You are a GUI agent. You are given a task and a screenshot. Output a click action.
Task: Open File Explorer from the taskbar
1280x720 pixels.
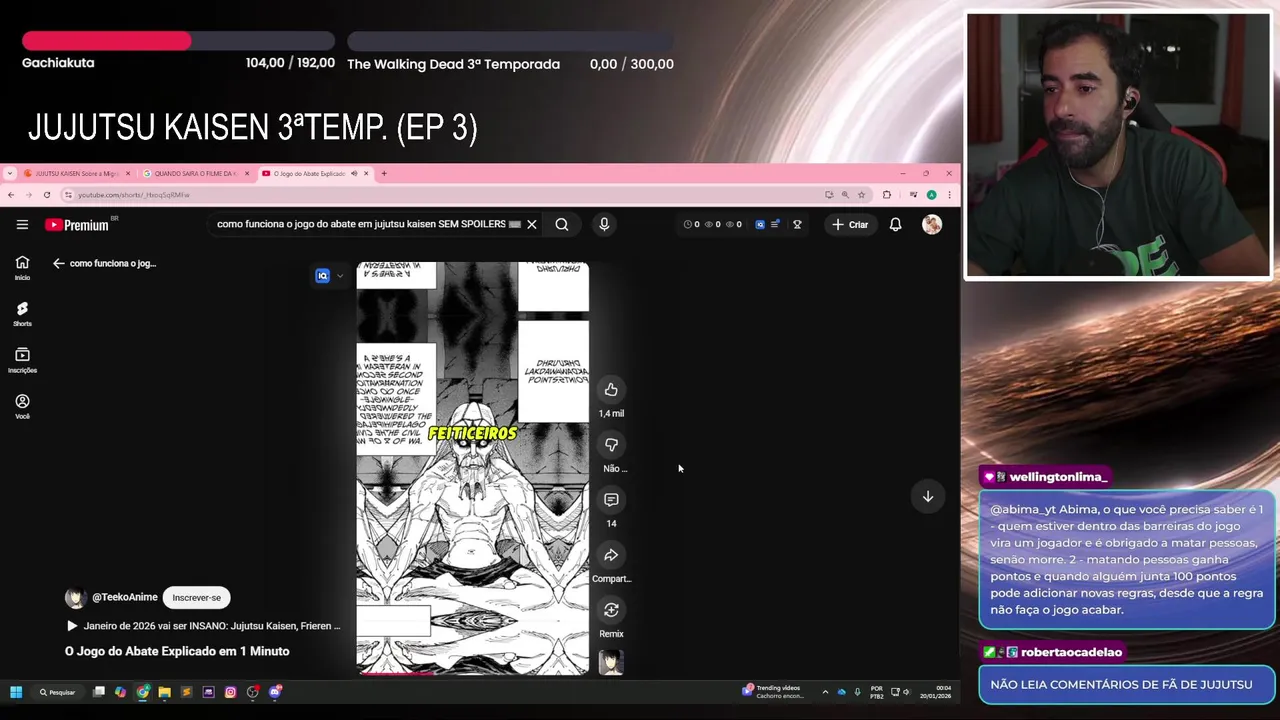[x=164, y=692]
